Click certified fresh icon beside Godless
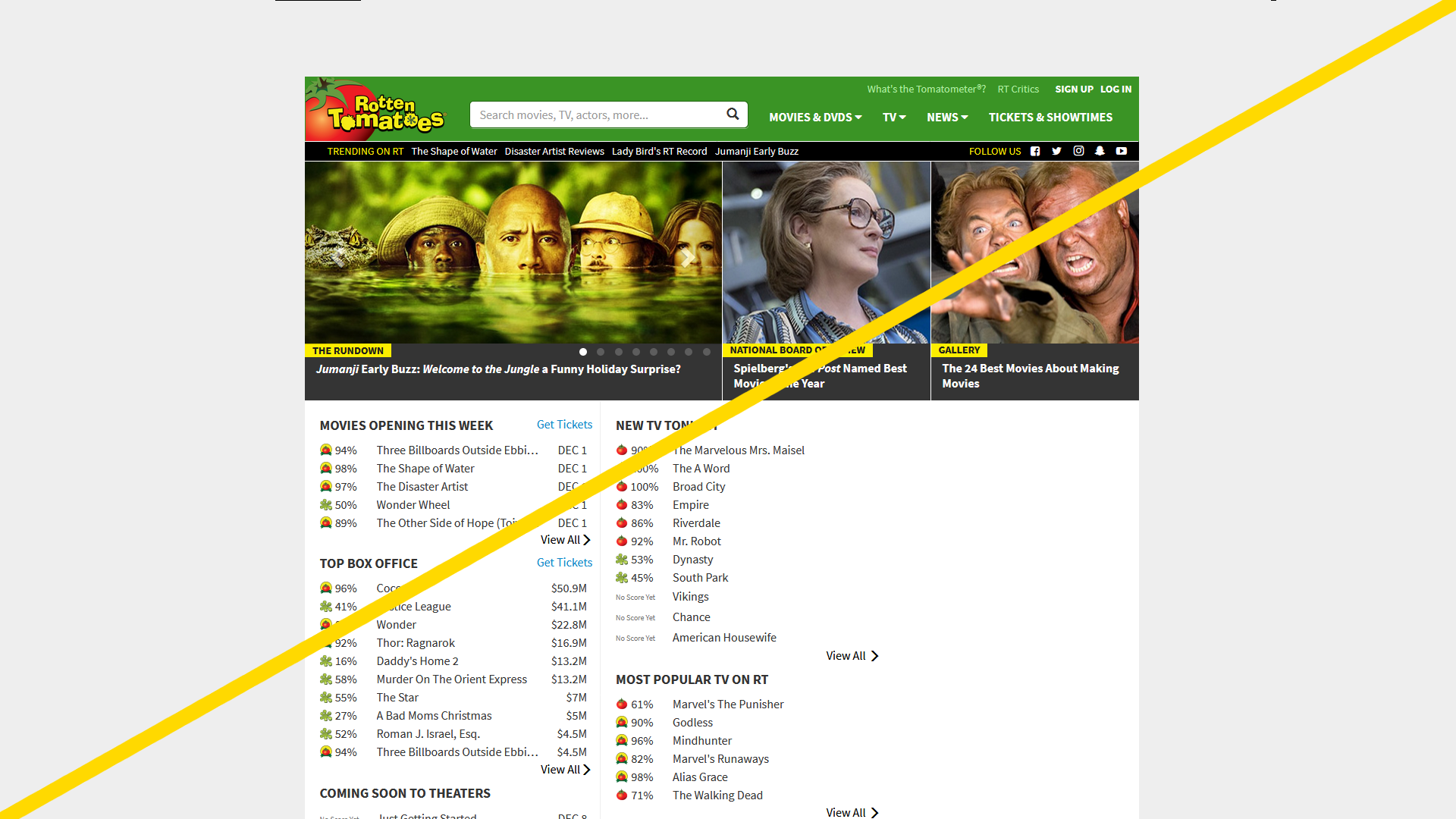 tap(622, 723)
